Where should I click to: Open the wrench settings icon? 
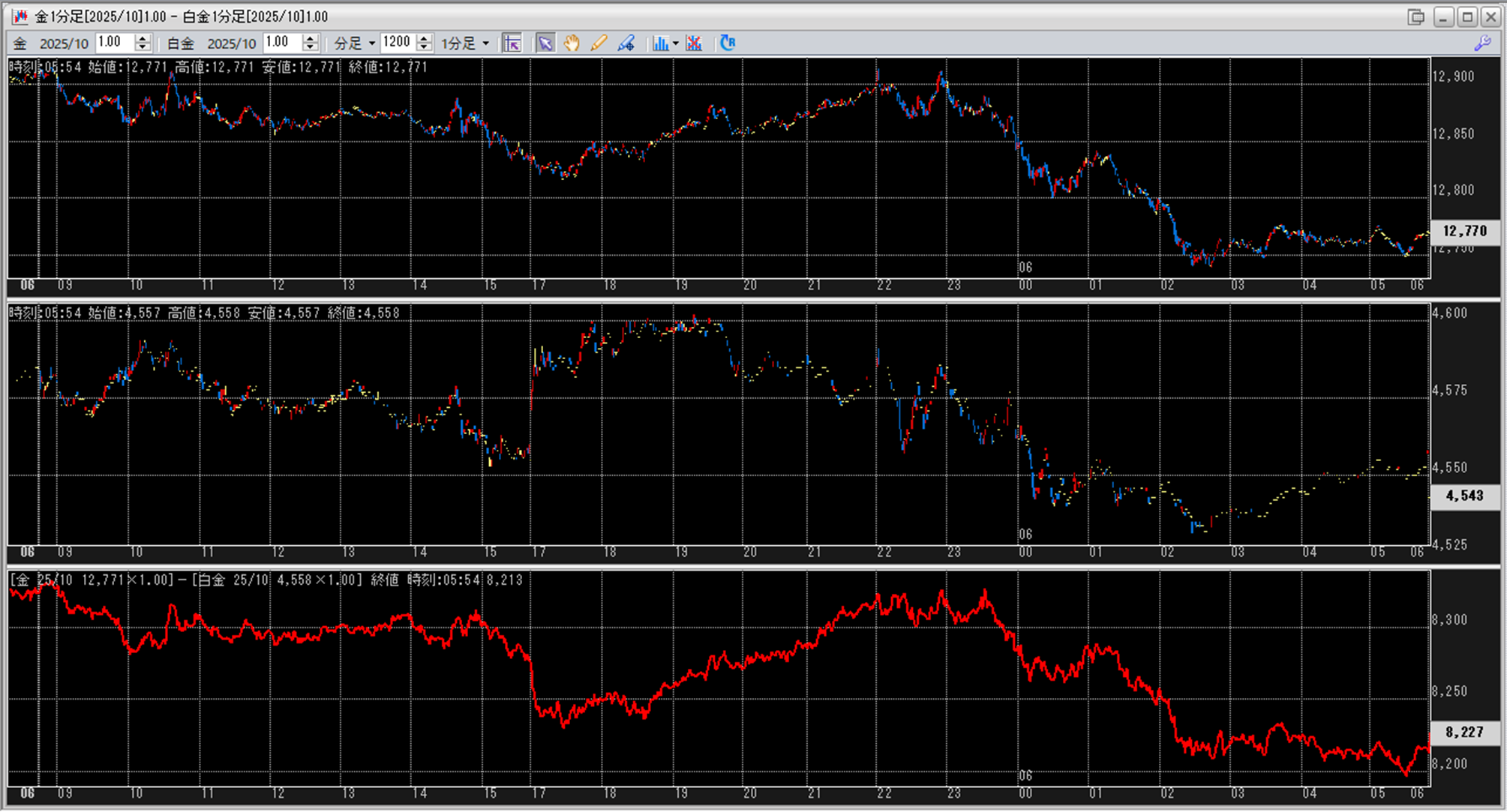[1482, 43]
